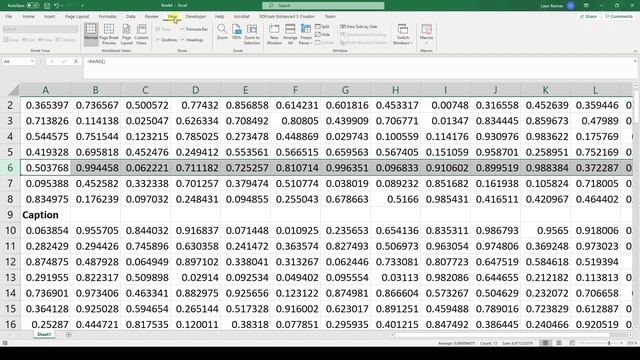640x360 pixels.
Task: Select cell containing 0.9565
Action: click(x=546, y=231)
